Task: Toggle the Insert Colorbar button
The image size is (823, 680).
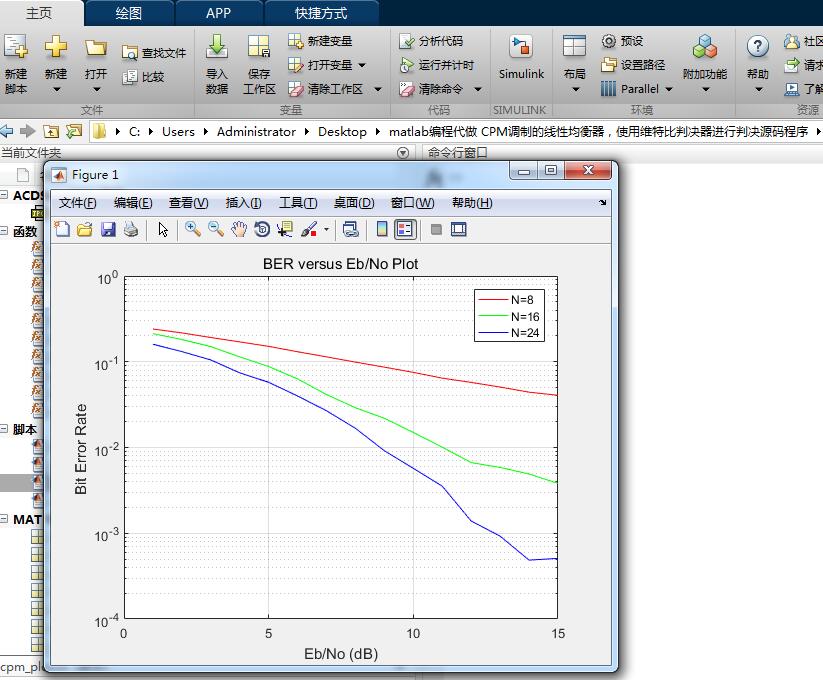Action: [x=382, y=229]
